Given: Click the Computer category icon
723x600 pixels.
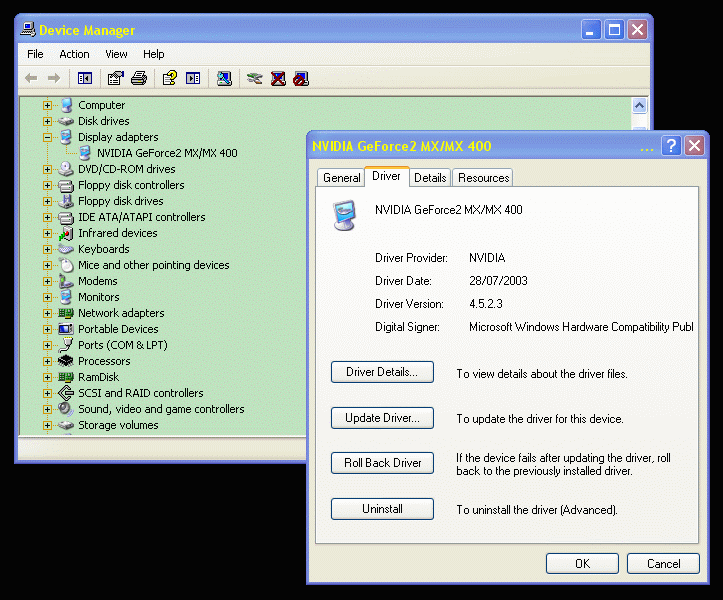Looking at the screenshot, I should [66, 105].
